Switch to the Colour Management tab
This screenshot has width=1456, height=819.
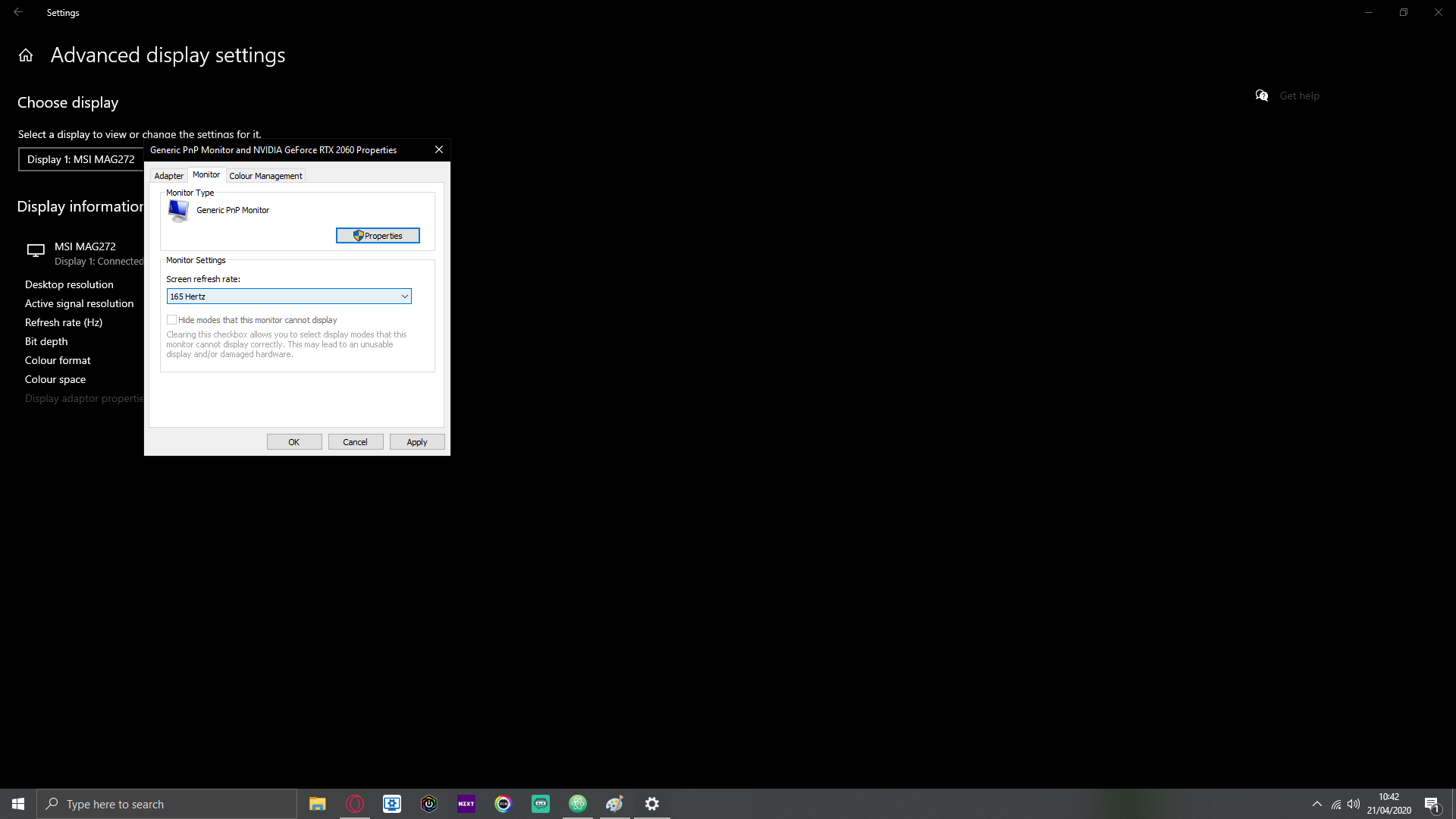pos(265,176)
